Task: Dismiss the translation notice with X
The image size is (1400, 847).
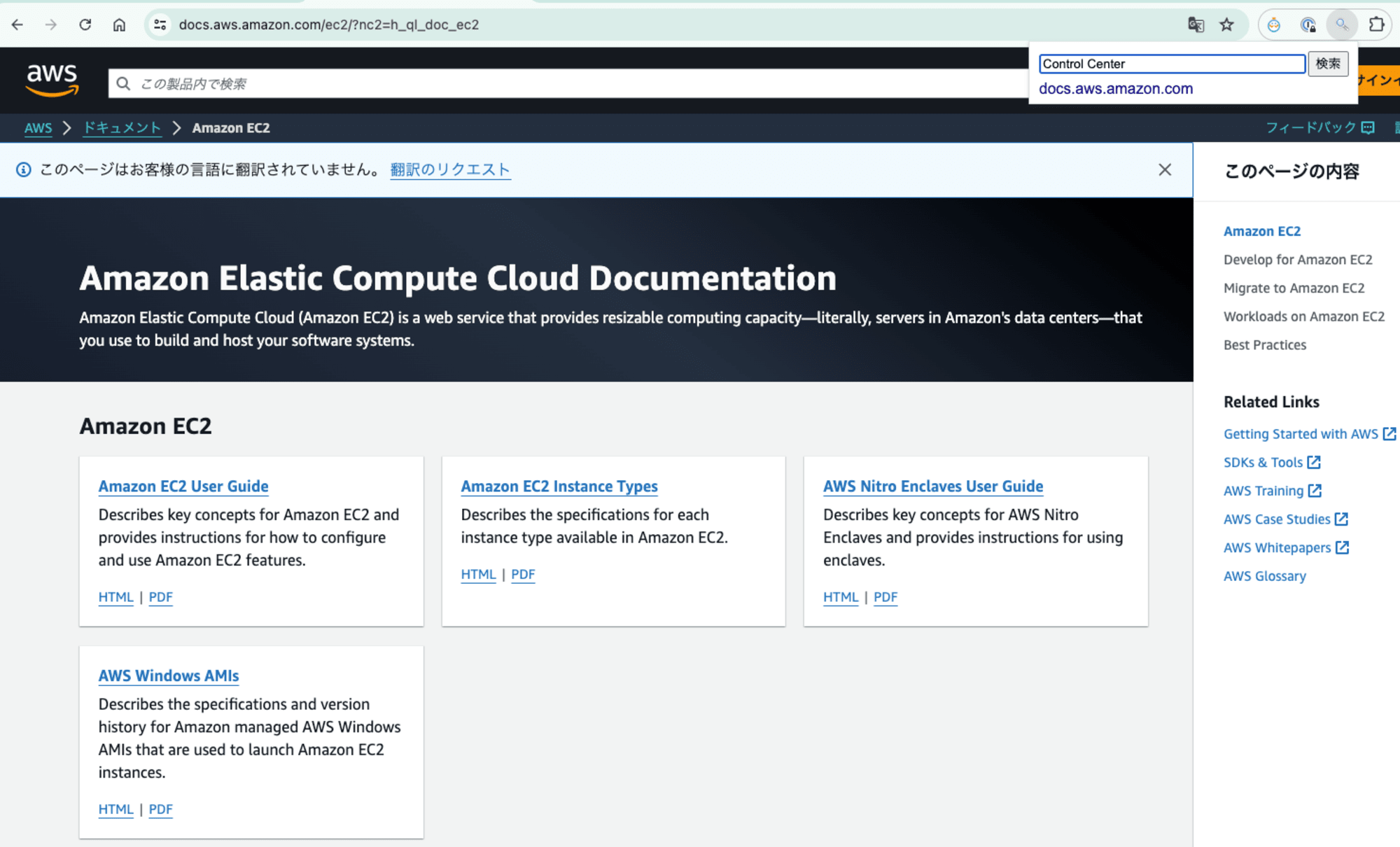Action: tap(1165, 169)
